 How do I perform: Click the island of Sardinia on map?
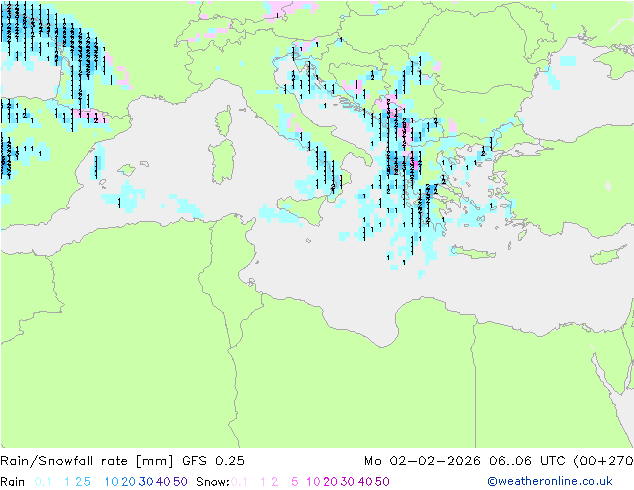click(x=222, y=162)
